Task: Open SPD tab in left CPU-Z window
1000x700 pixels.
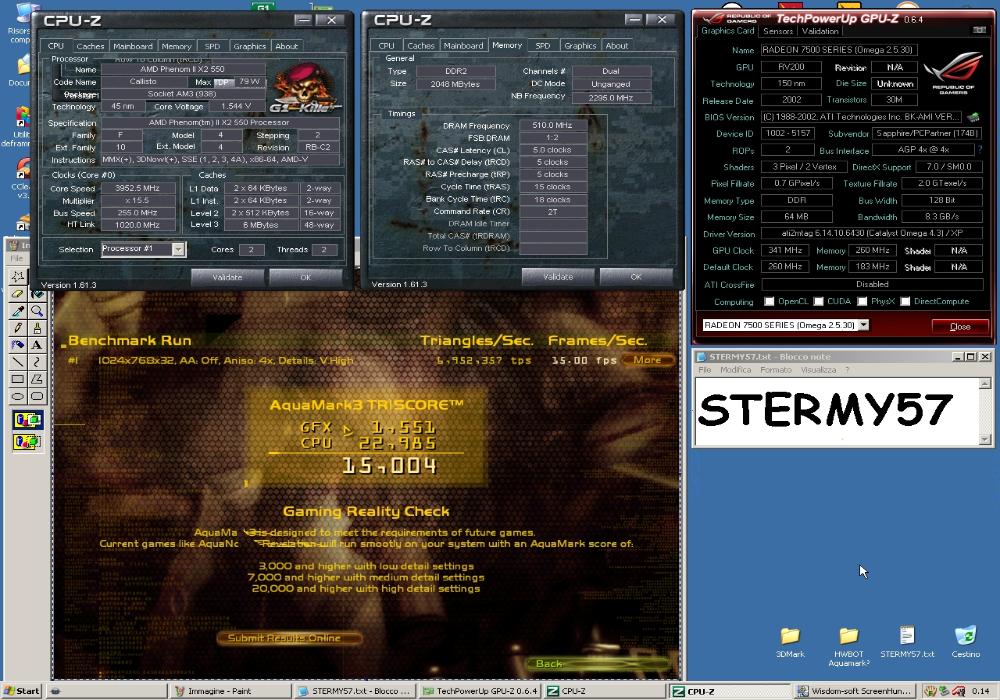Action: coord(212,46)
